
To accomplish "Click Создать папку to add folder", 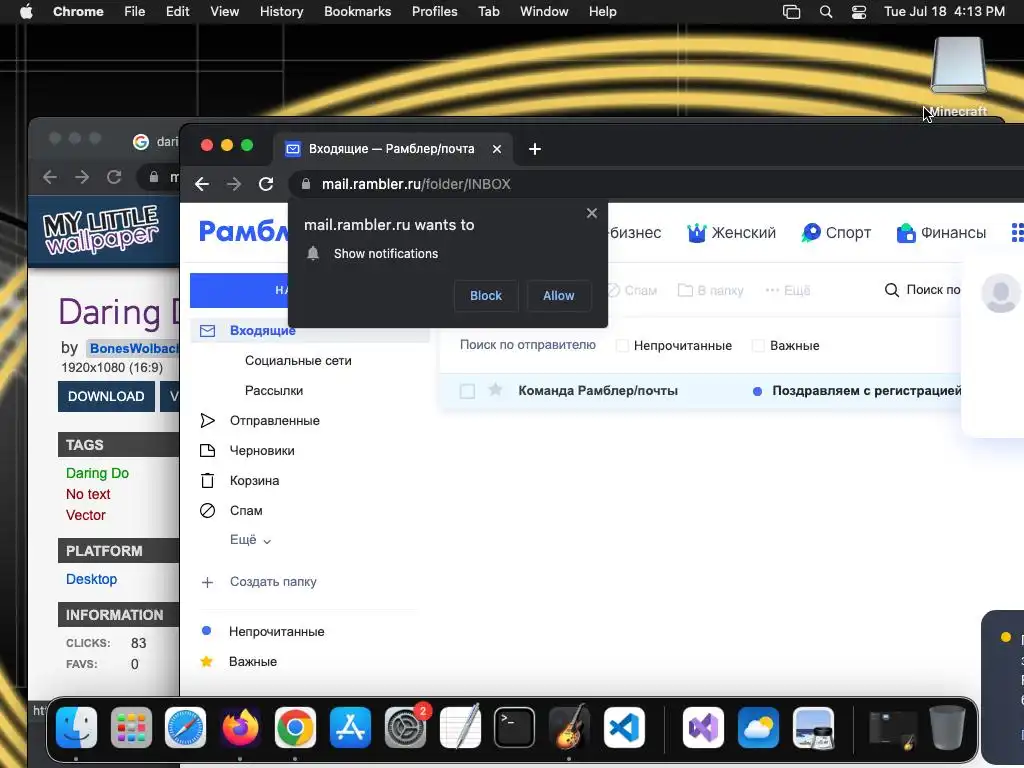I will [273, 582].
